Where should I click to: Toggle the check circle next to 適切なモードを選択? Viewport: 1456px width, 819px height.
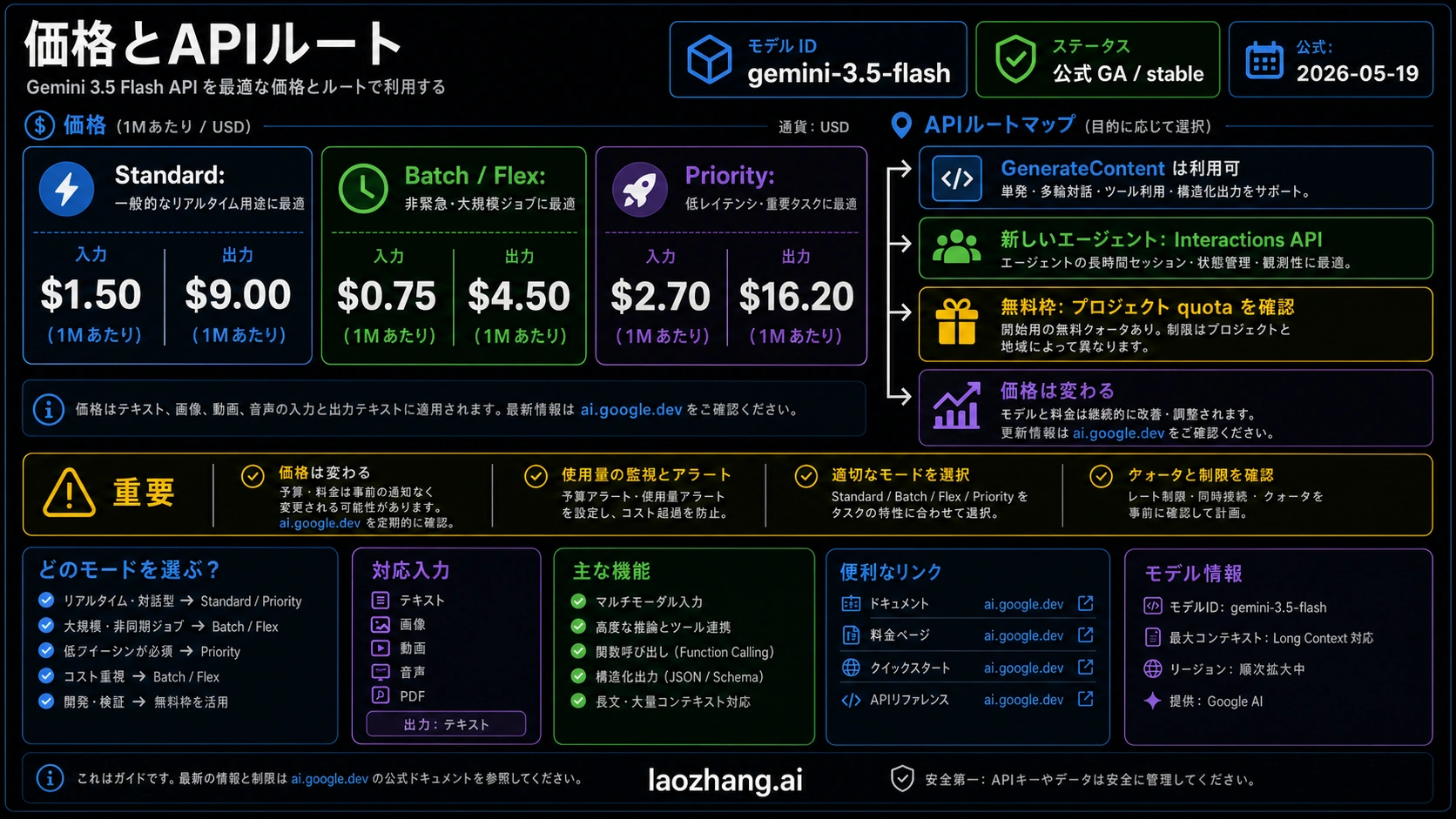pos(806,476)
